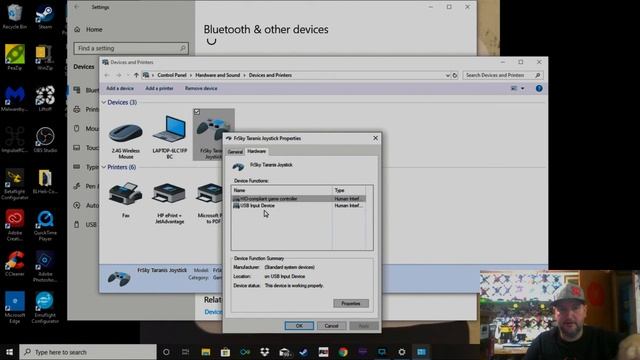
Task: Select USB Input Device row
Action: [298, 206]
